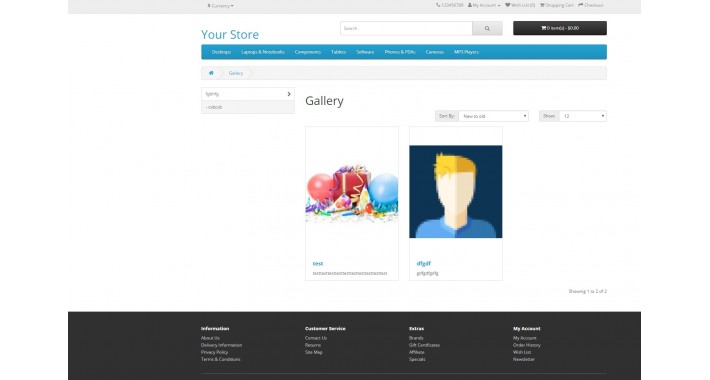This screenshot has height=380, width=710.
Task: Open Order History footer link
Action: (527, 345)
